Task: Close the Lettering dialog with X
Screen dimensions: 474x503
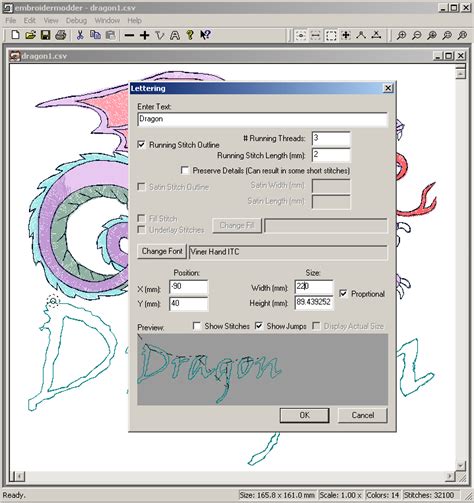Action: click(388, 88)
